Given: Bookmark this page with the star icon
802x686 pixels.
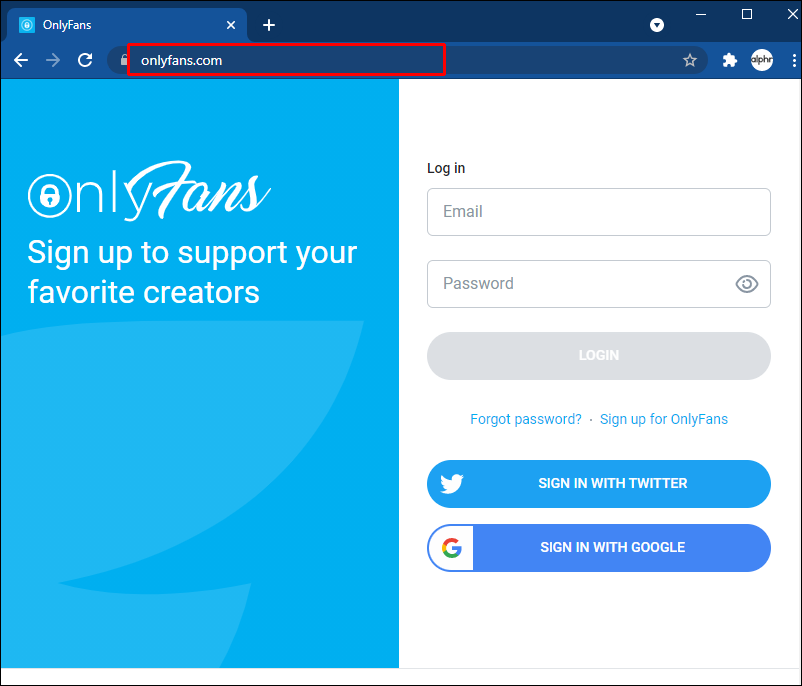Looking at the screenshot, I should (689, 60).
